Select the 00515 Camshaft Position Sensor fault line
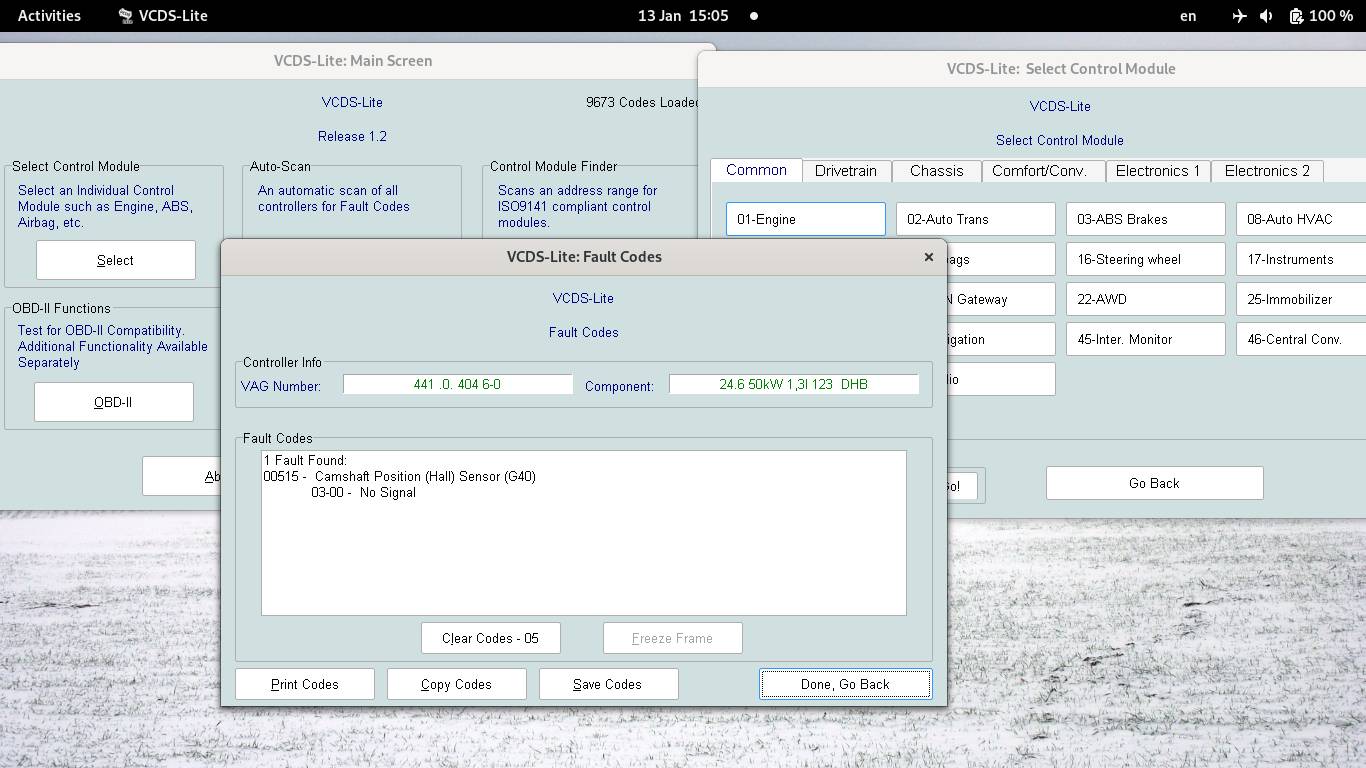Screen dimensions: 1366x768 click(400, 476)
